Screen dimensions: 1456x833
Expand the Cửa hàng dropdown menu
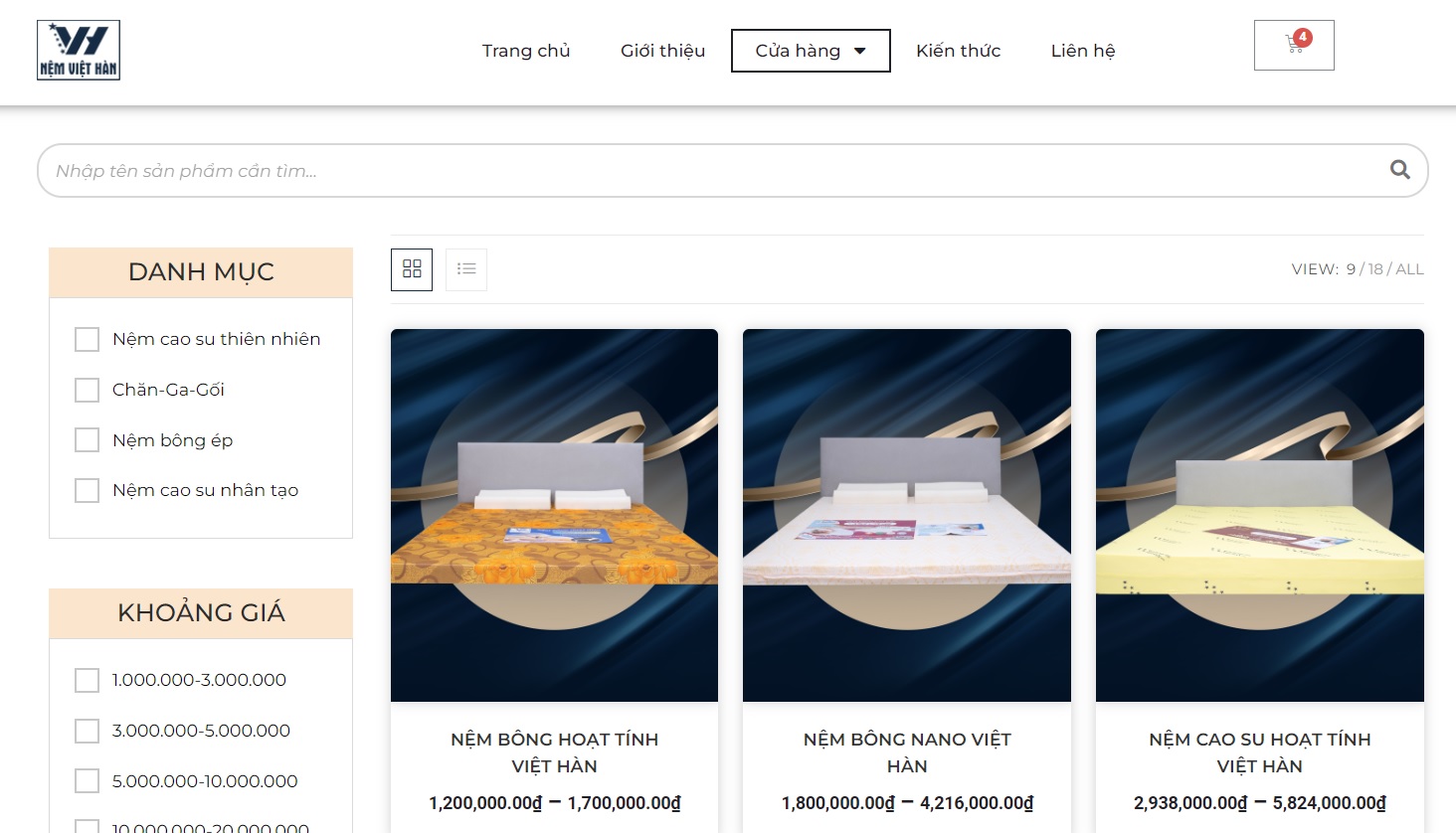[811, 51]
